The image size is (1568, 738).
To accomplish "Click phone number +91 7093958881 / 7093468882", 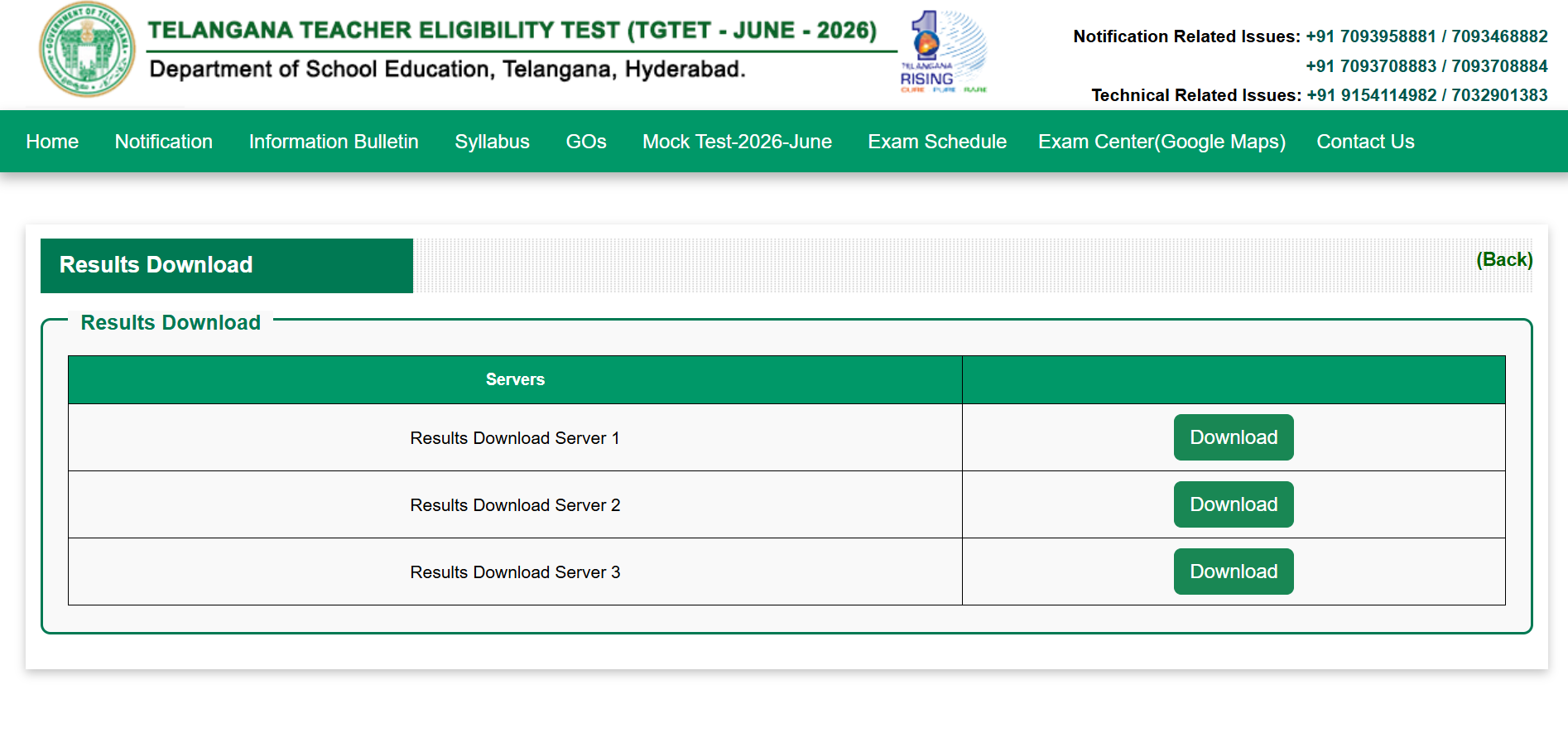I will point(1426,36).
